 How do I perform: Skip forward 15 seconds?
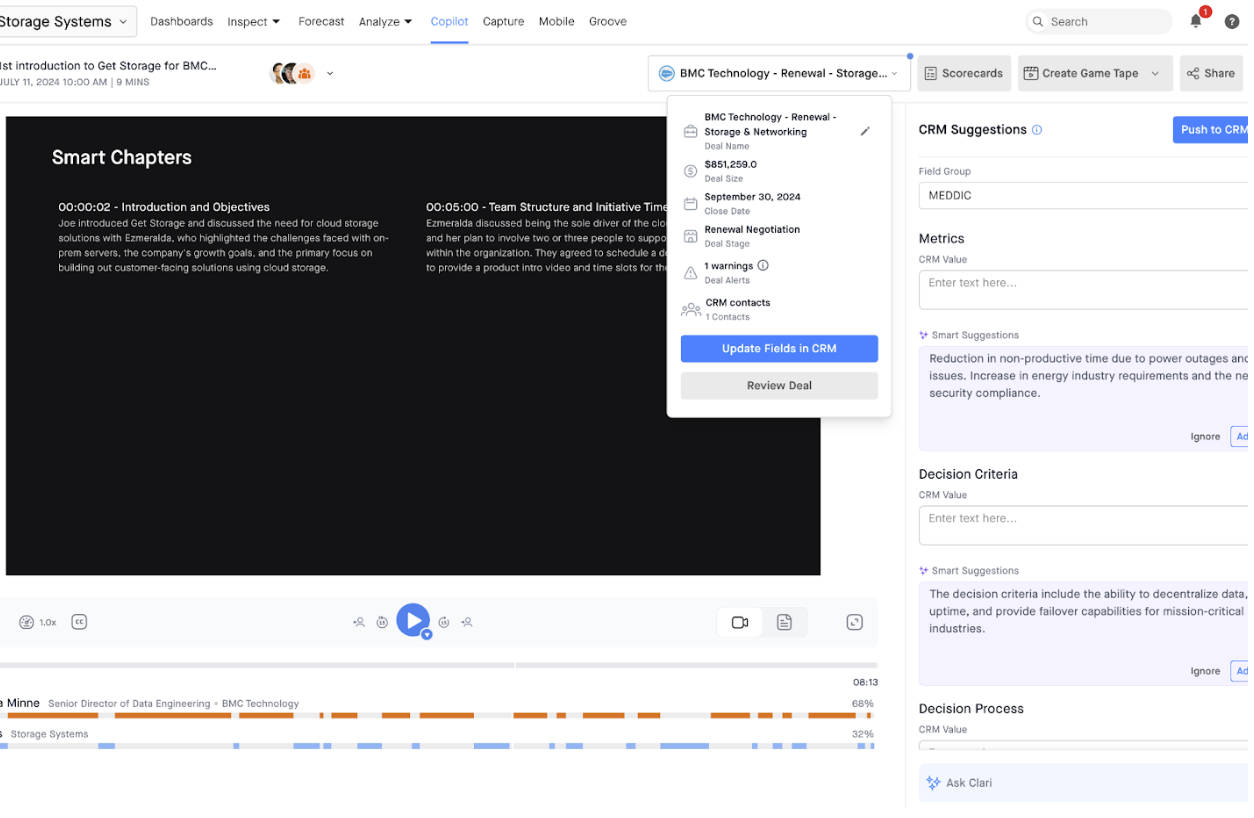click(x=444, y=622)
